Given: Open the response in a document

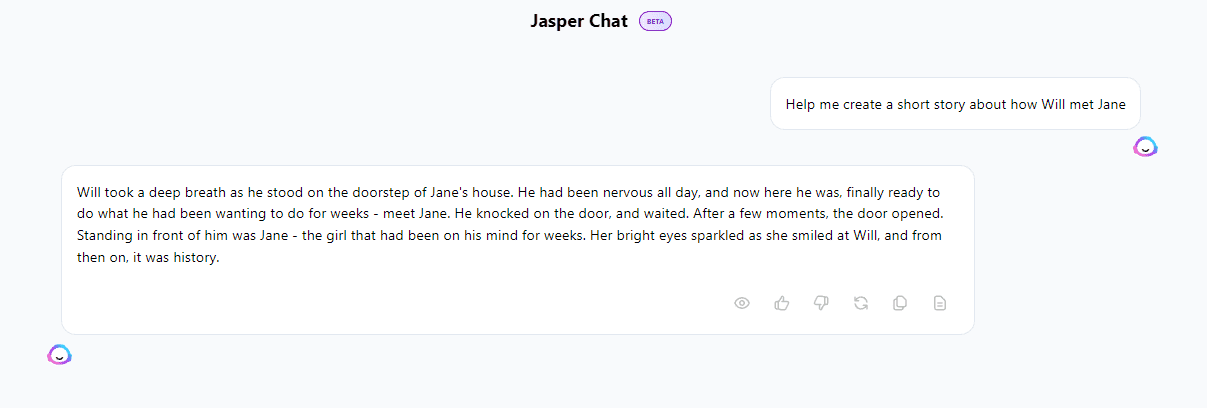Looking at the screenshot, I should point(940,303).
